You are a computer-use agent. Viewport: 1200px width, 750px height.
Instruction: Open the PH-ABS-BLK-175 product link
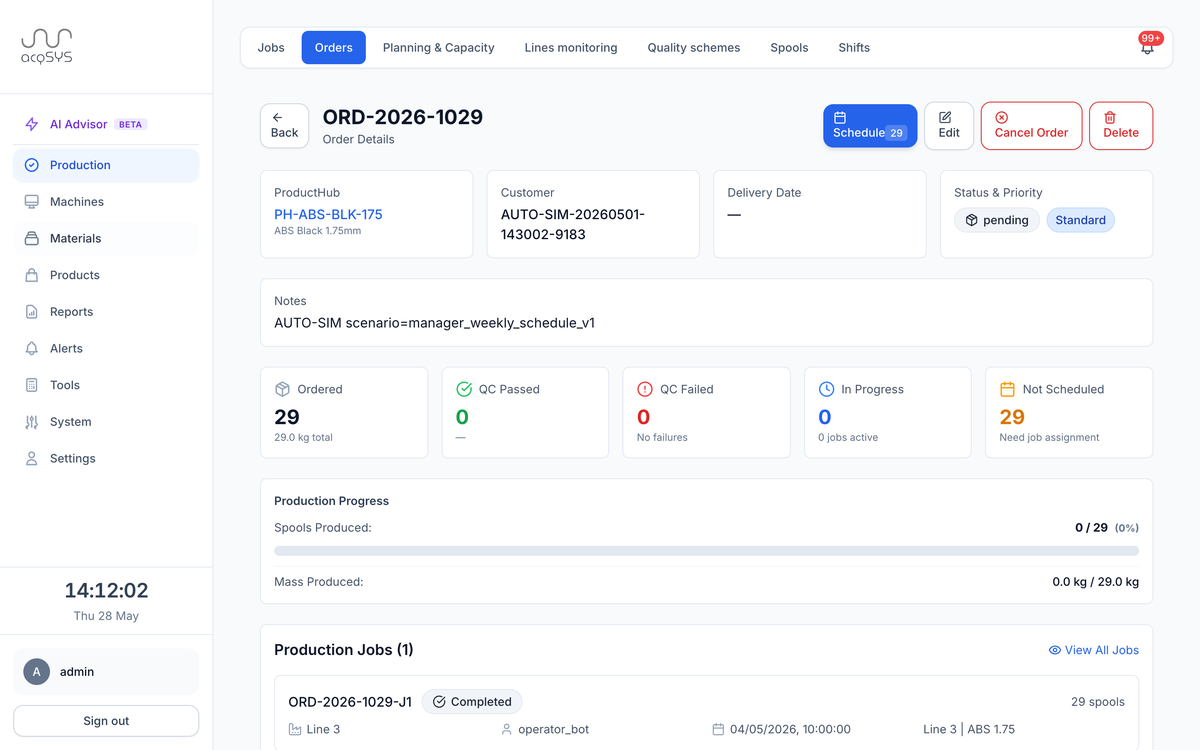click(x=328, y=214)
